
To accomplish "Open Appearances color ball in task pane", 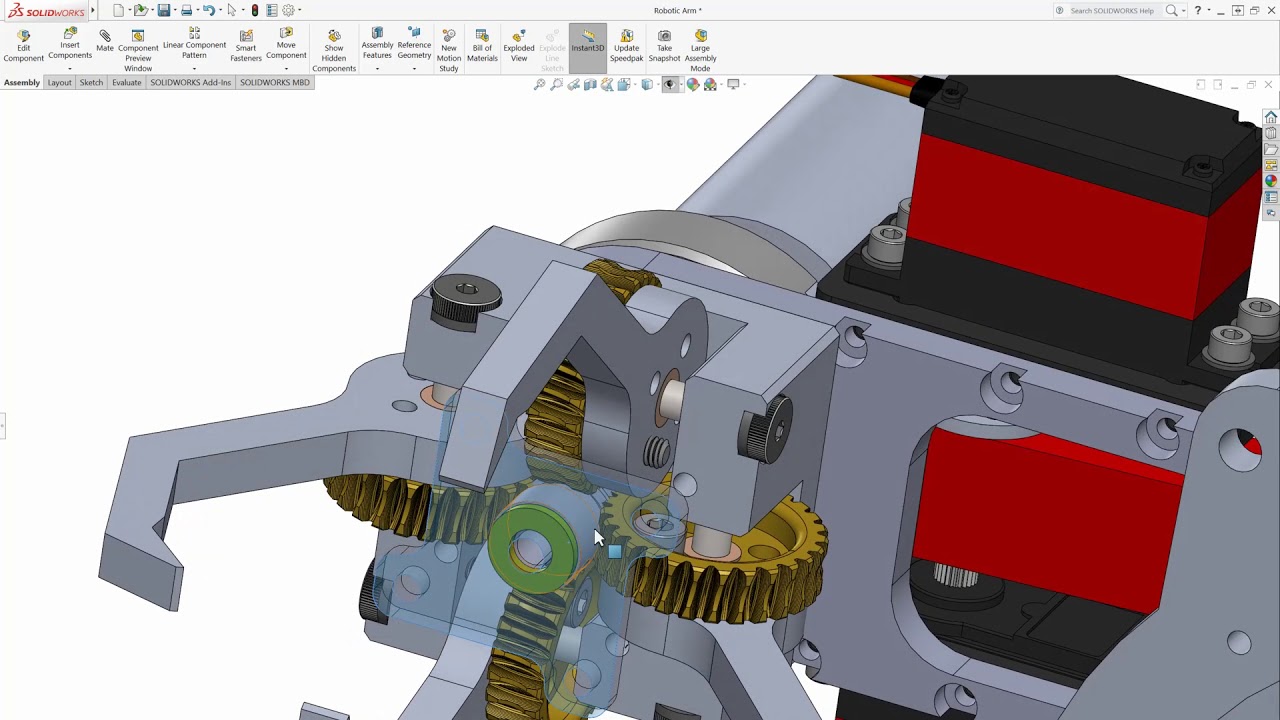I will click(x=1271, y=181).
